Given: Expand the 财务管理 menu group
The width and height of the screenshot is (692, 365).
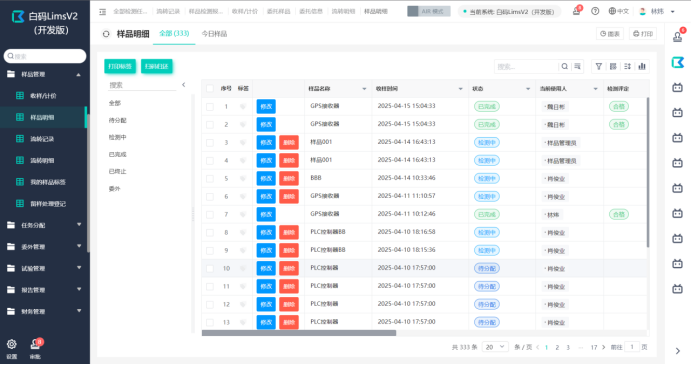Looking at the screenshot, I should (x=44, y=312).
